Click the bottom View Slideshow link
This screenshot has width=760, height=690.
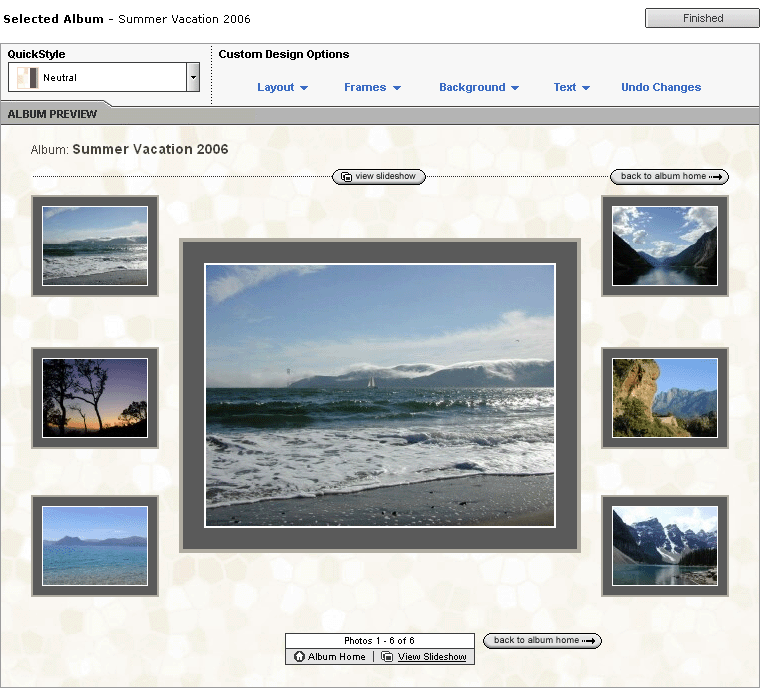tap(432, 657)
